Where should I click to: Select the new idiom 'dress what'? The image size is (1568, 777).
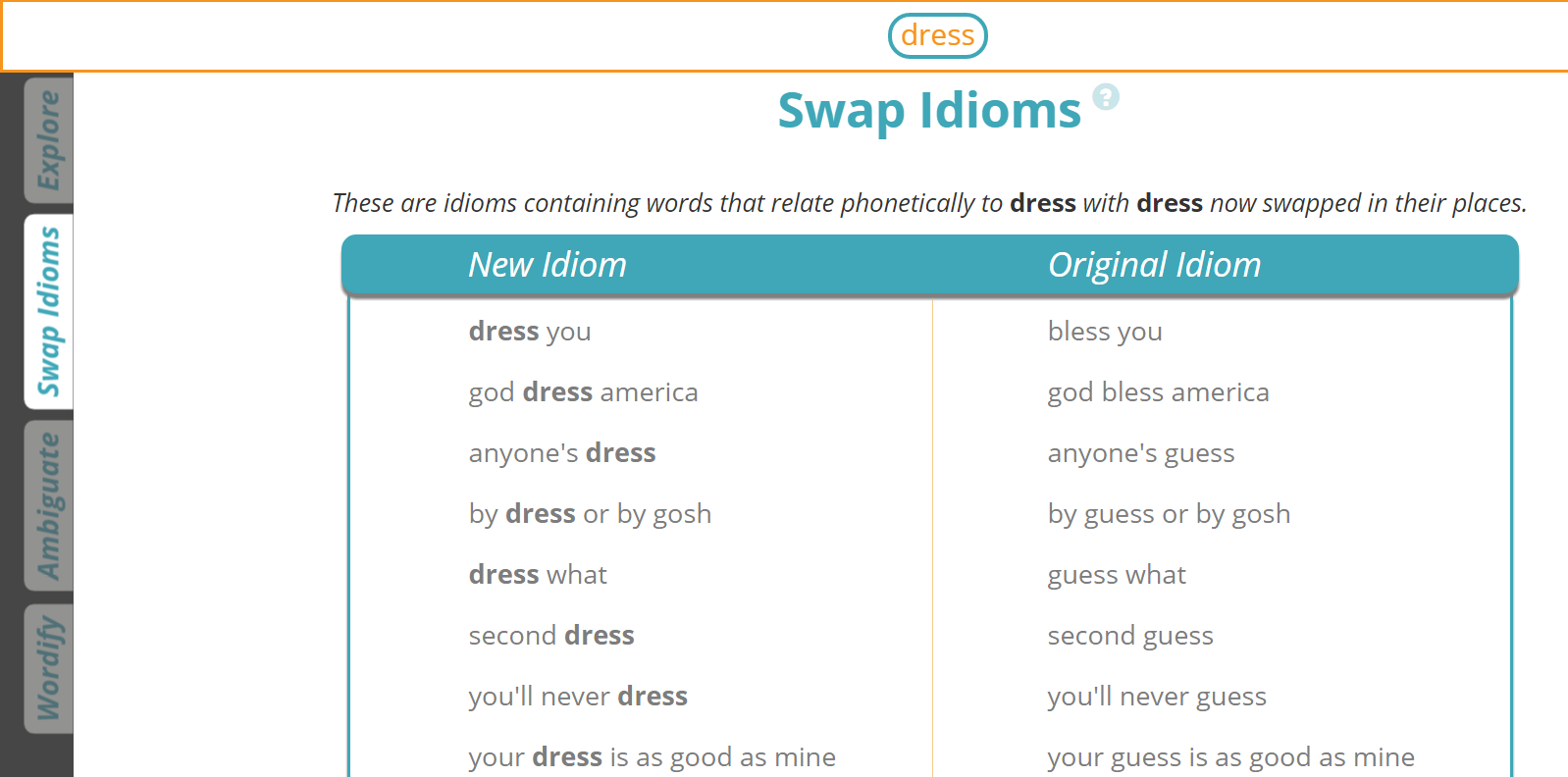coord(538,575)
